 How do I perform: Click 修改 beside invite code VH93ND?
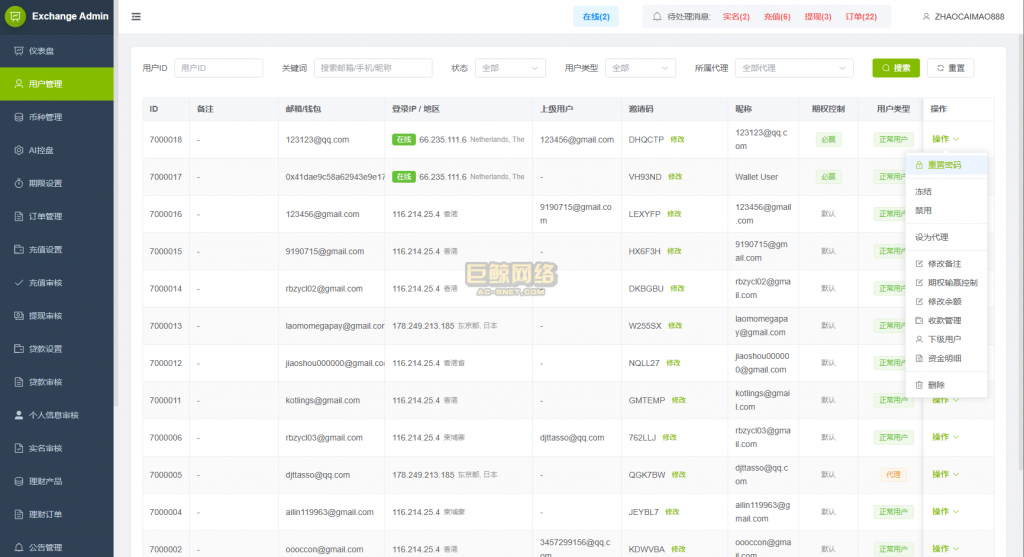(x=675, y=177)
